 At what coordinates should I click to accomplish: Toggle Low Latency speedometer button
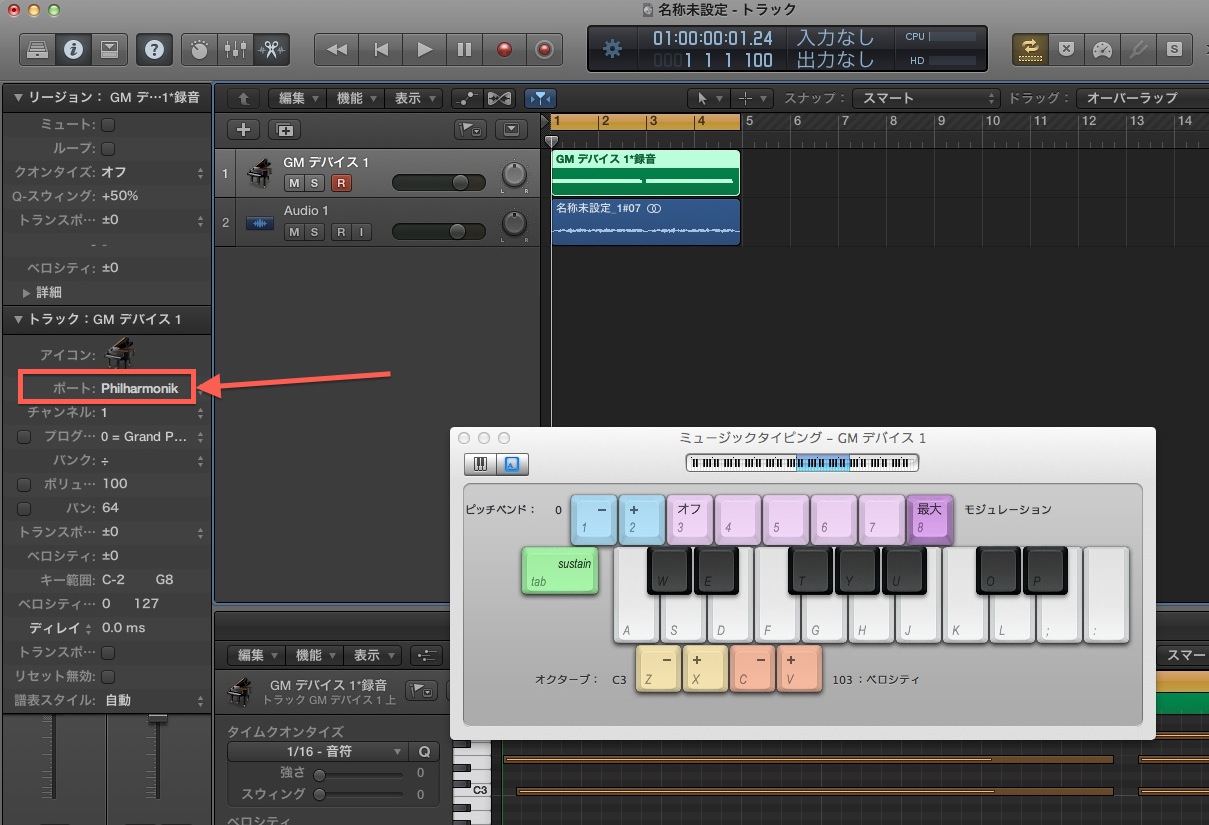point(1102,48)
